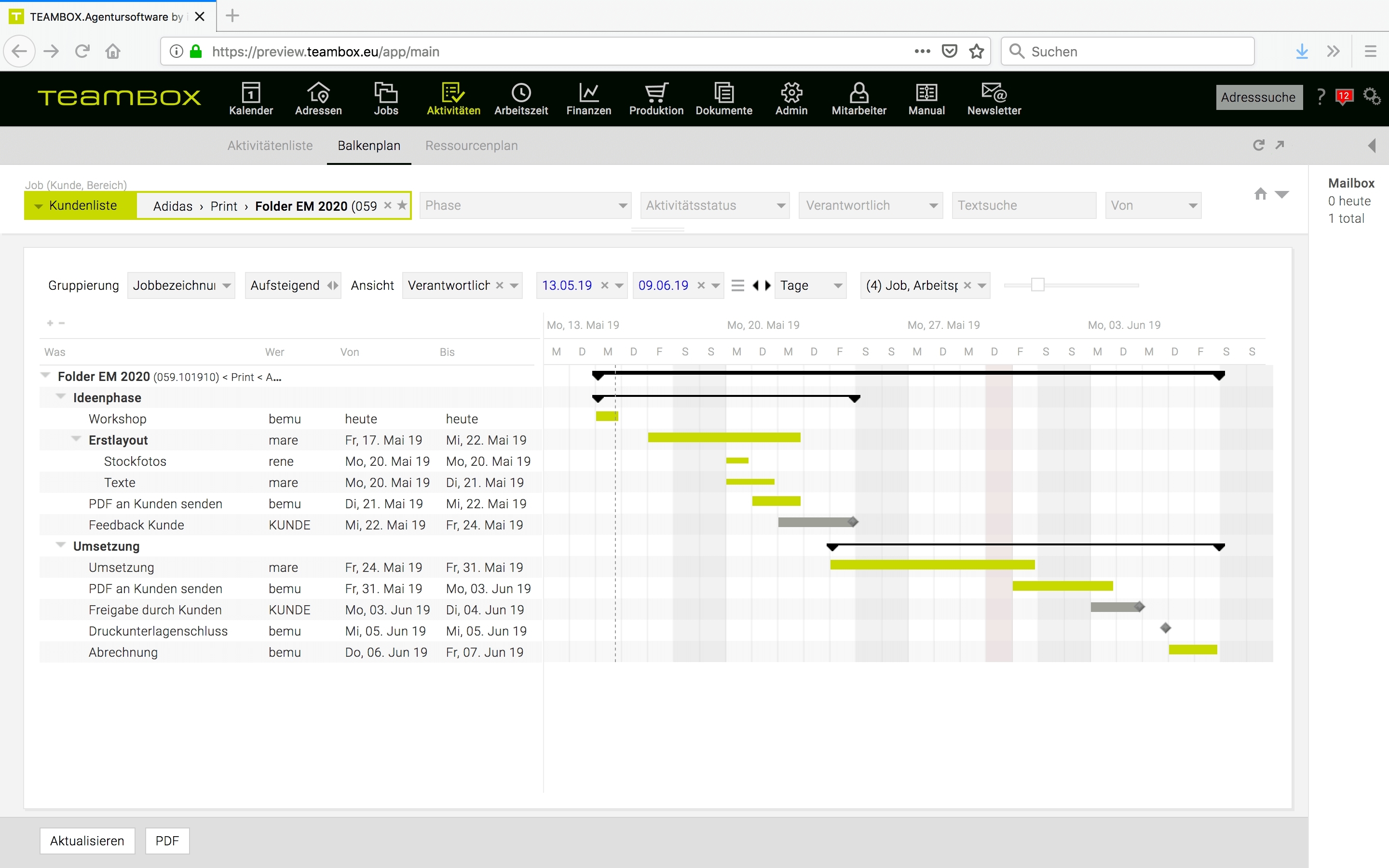The height and width of the screenshot is (868, 1389).
Task: Open the Produktion cart icon
Action: 656,93
